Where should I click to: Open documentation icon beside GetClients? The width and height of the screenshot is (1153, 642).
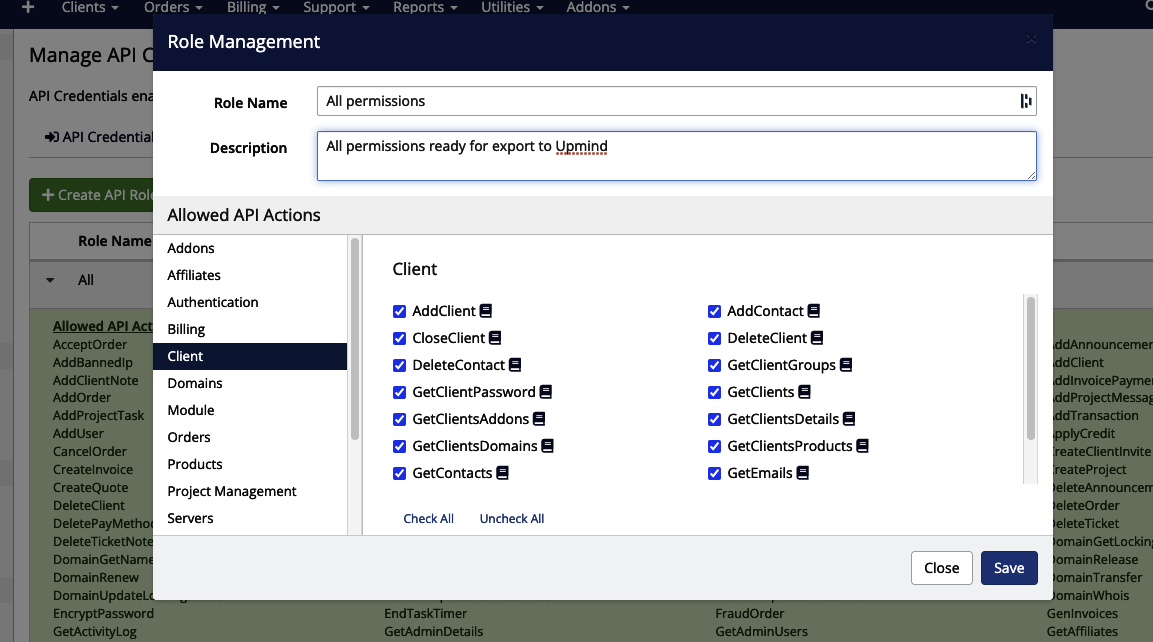(804, 392)
